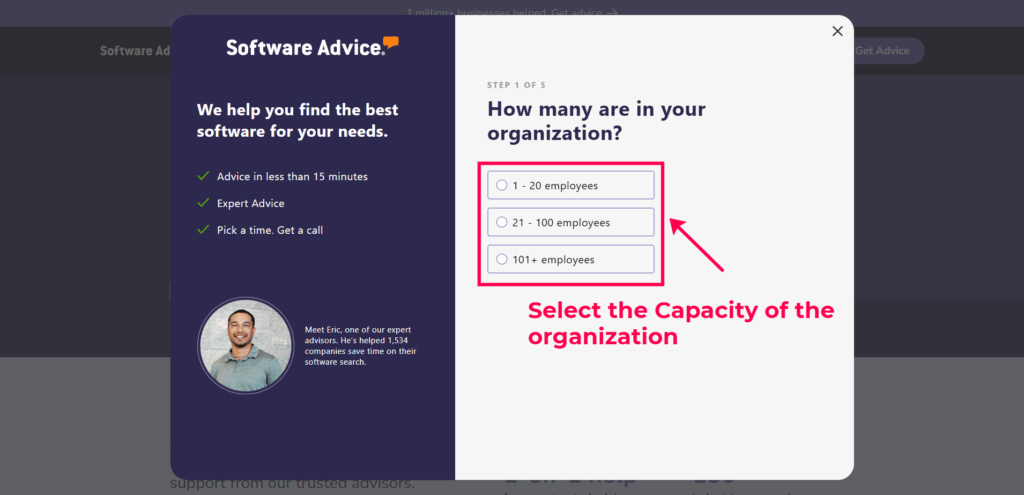Screen dimensions: 1024x495
Task: Click the 'STEP 1 OF 5' label
Action: 516,85
